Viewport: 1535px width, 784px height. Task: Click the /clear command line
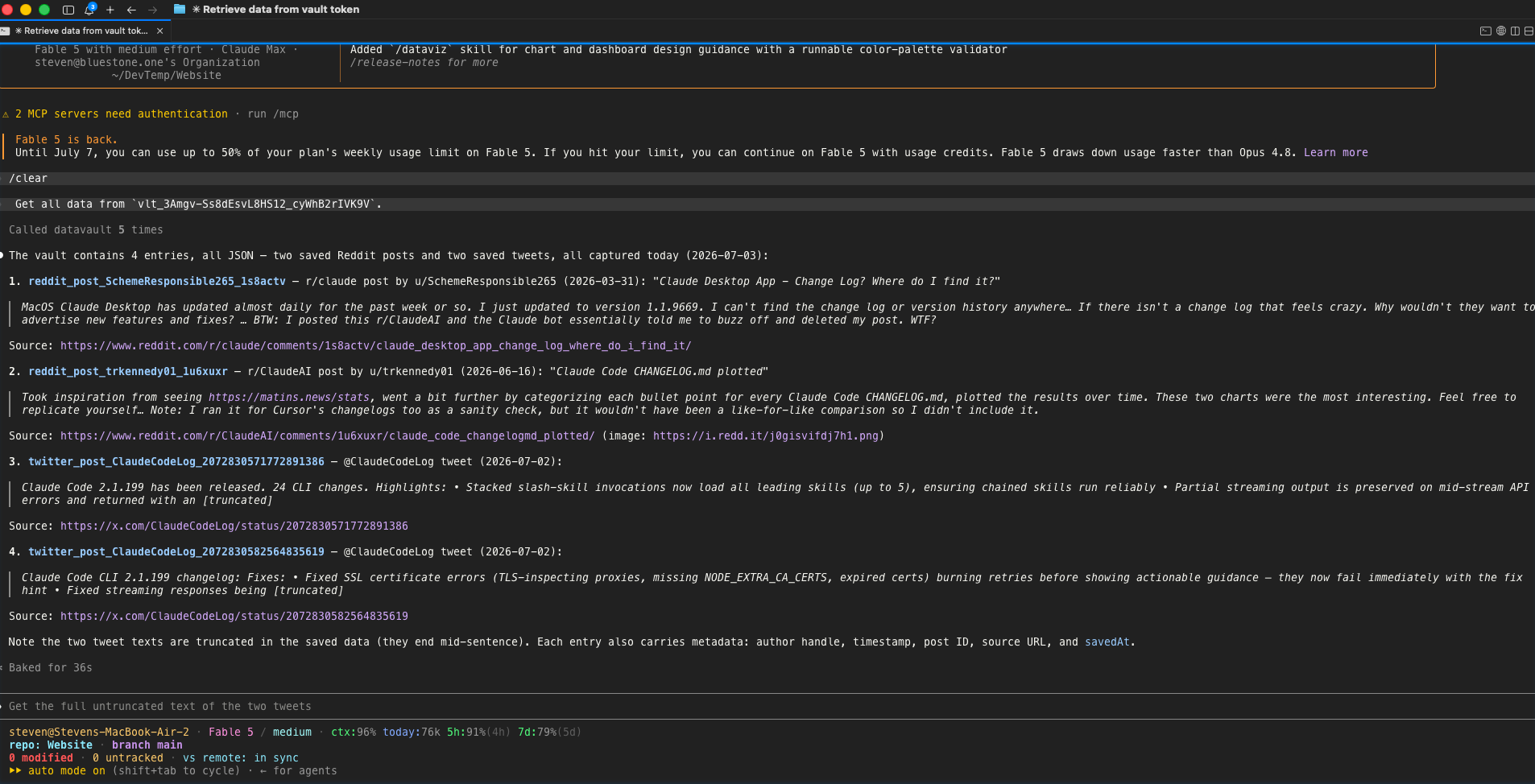[767, 178]
